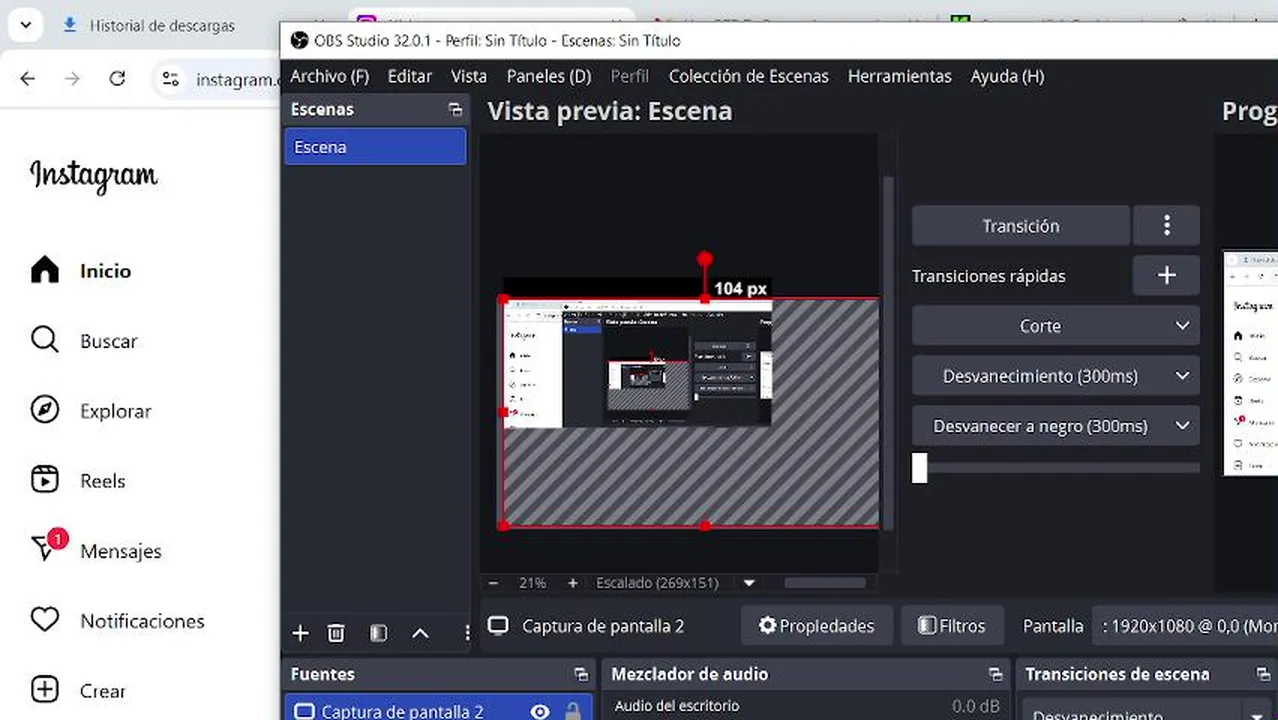This screenshot has height=720, width=1278.
Task: Open Chrome tab search dropdown arrow
Action: pyautogui.click(x=25, y=25)
